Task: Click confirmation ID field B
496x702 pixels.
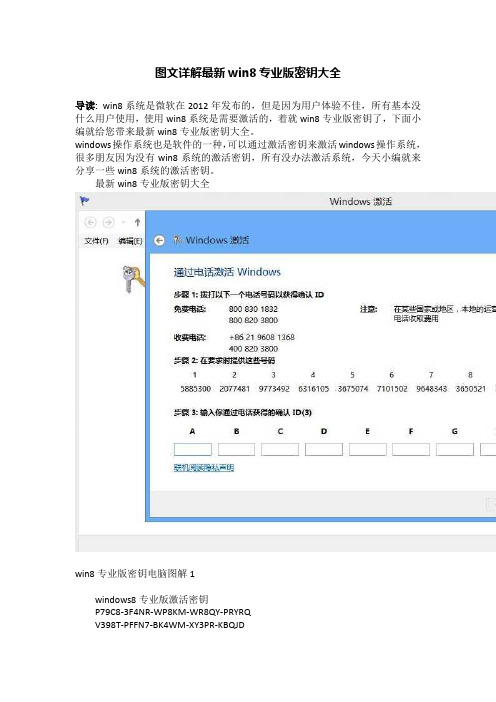Action: coord(236,449)
